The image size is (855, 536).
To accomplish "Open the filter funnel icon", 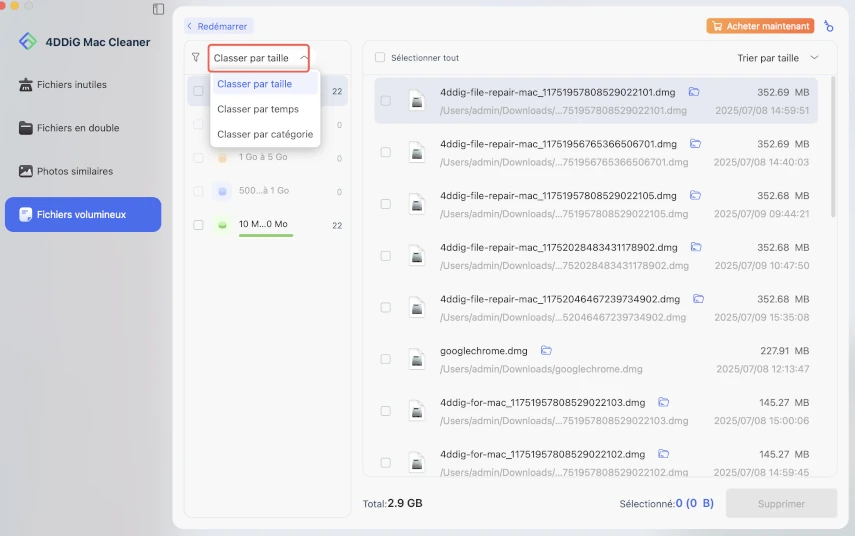I will click(x=196, y=57).
